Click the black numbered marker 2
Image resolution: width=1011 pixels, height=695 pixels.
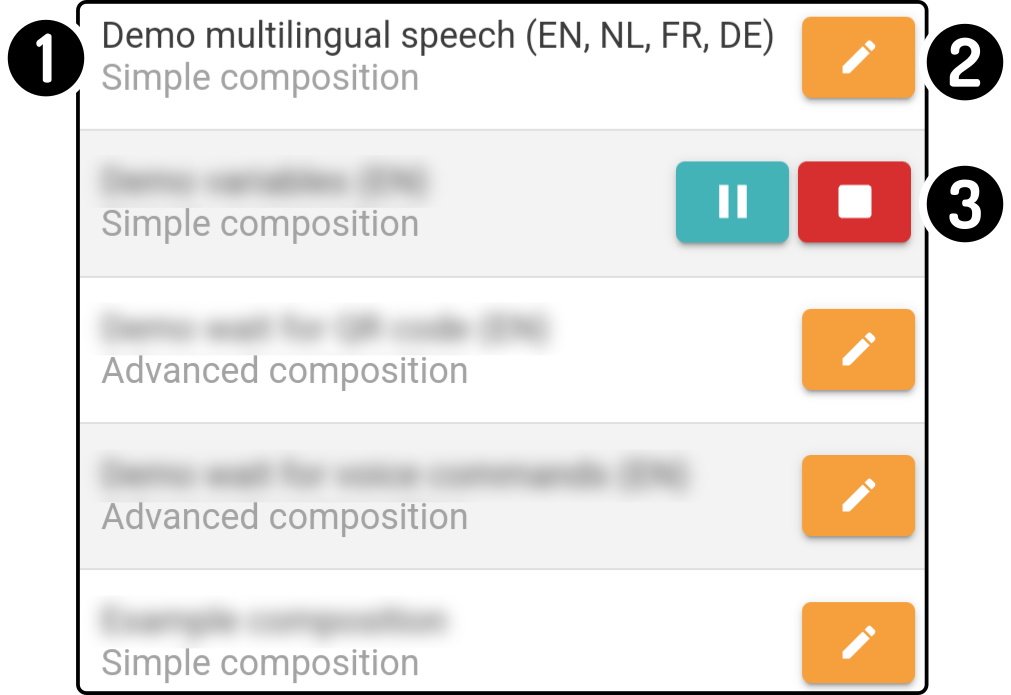click(965, 62)
